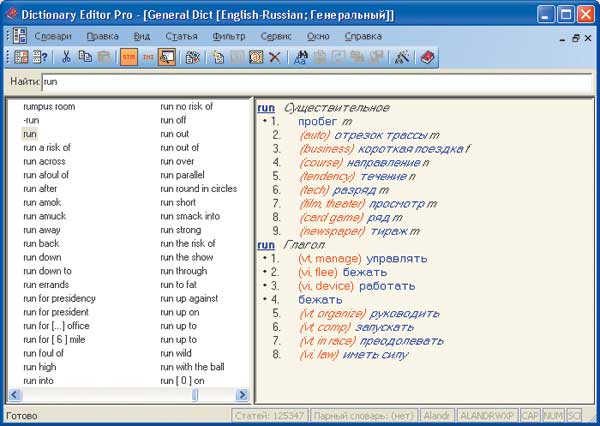
Task: Follow the 'run' headword link beside Глагол
Action: click(266, 245)
